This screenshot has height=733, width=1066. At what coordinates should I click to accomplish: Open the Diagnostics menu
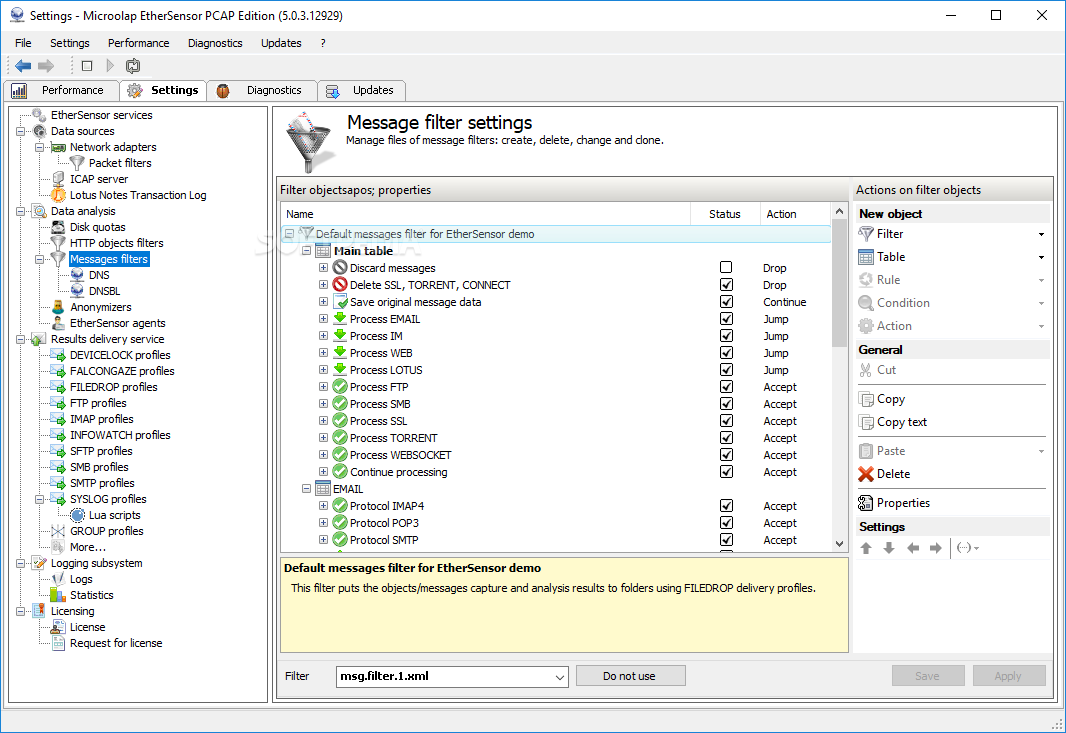[215, 43]
